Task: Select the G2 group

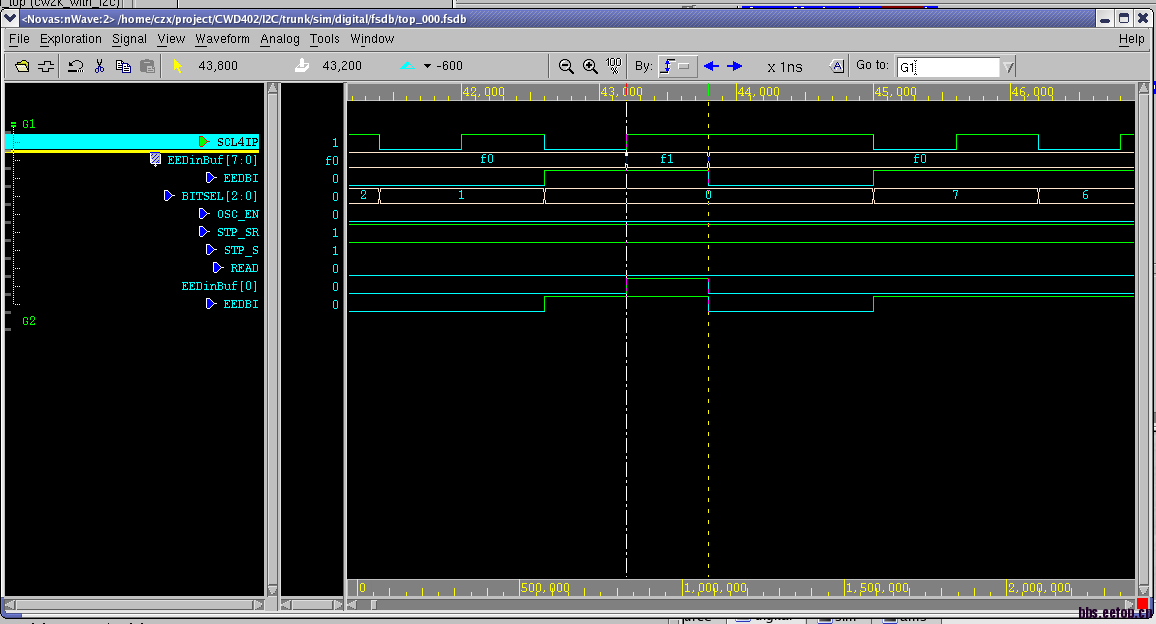Action: 29,322
